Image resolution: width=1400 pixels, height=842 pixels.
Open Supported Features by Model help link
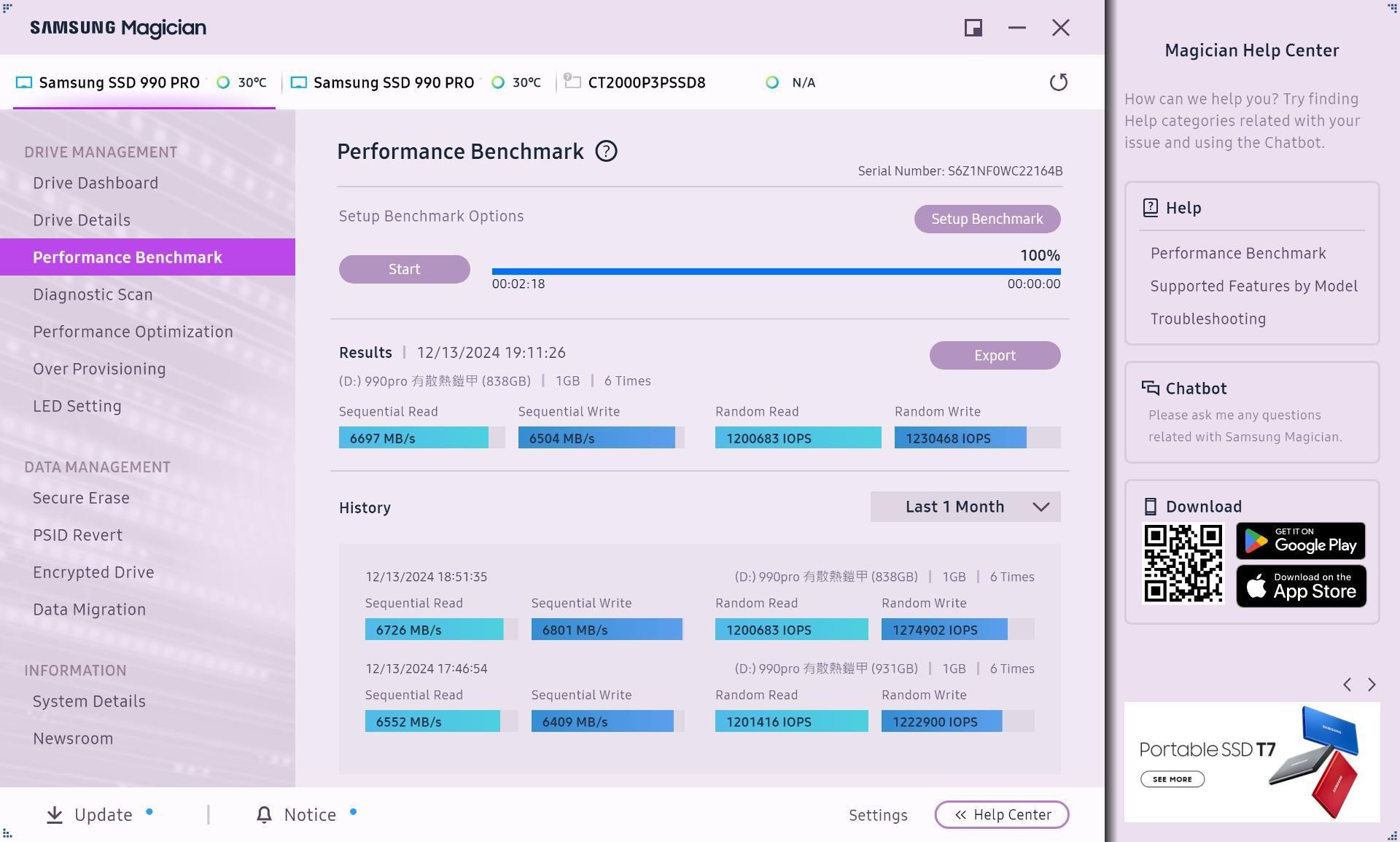1254,286
